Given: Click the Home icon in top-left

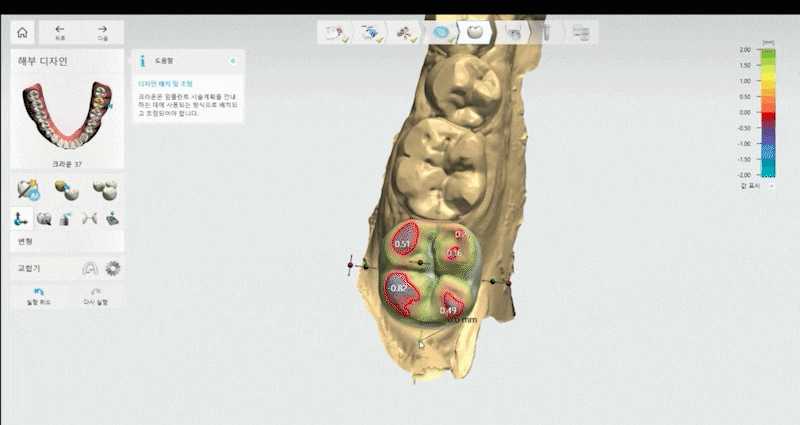Looking at the screenshot, I should [x=22, y=32].
